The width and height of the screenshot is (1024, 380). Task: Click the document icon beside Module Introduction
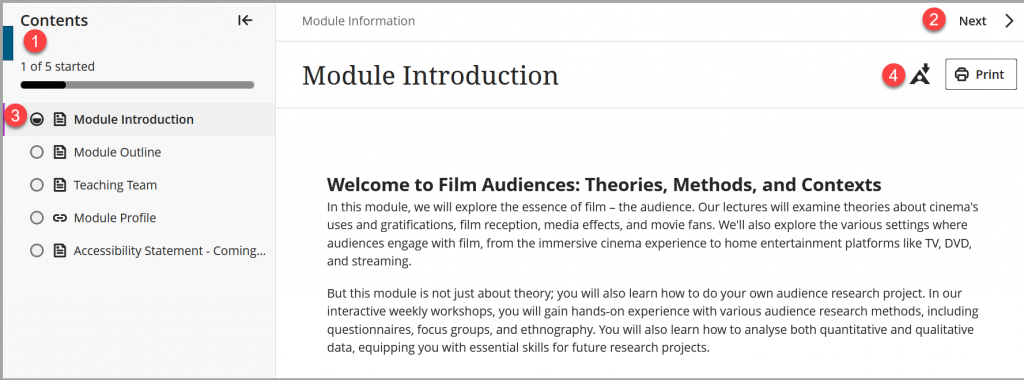pyautogui.click(x=59, y=119)
